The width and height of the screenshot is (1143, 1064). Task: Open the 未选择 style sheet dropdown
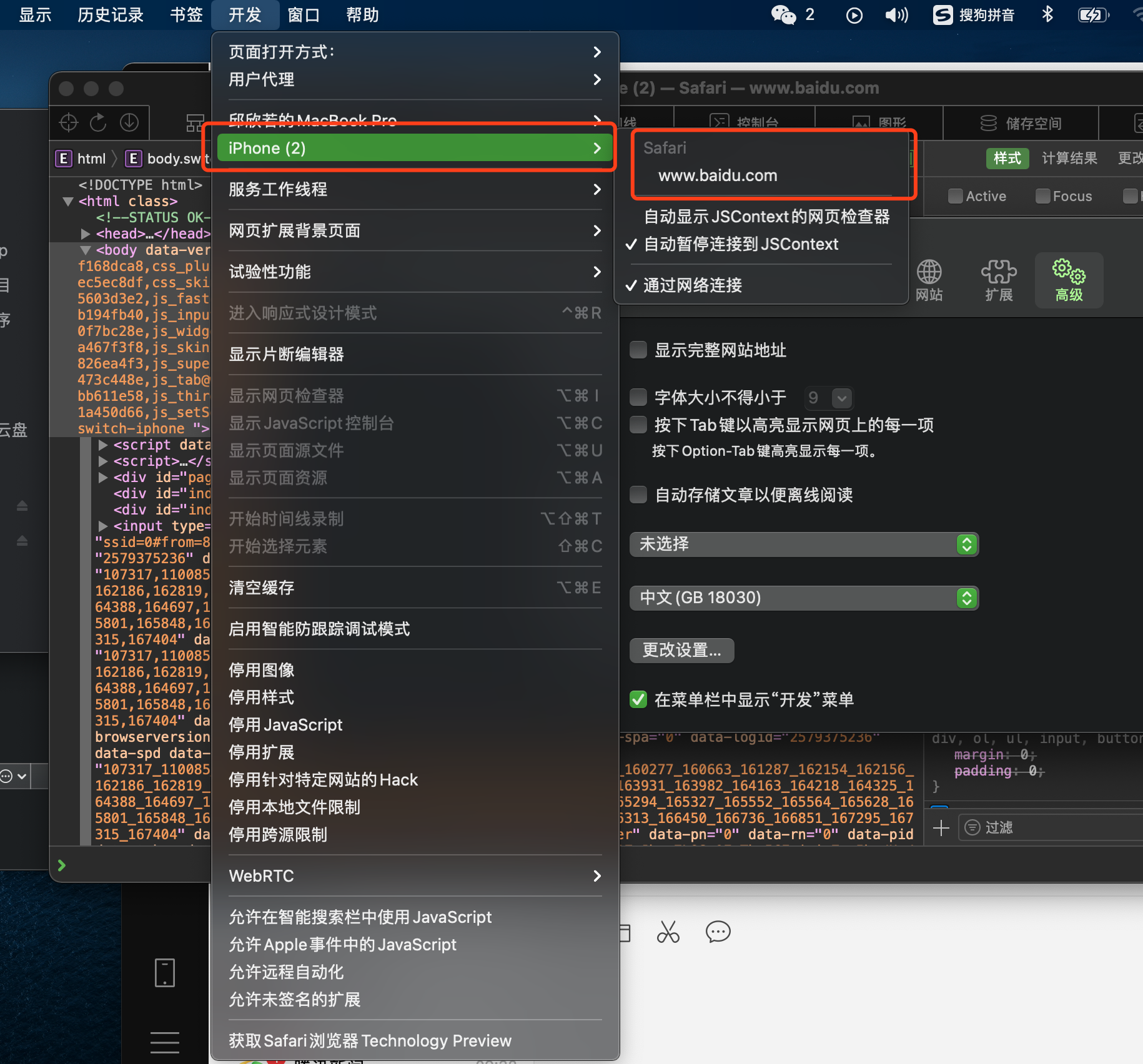[804, 544]
